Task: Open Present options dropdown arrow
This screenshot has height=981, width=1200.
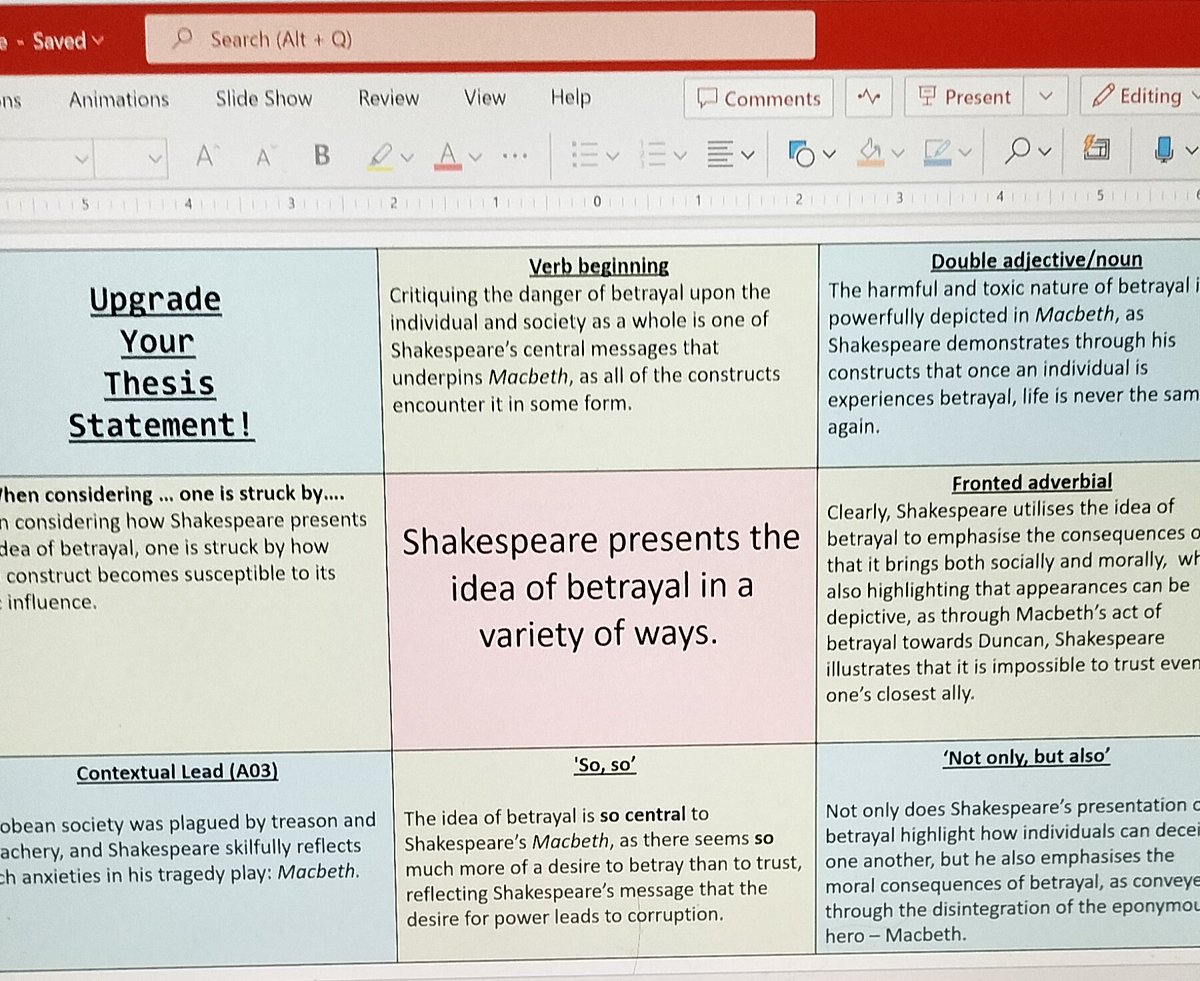Action: pyautogui.click(x=1046, y=97)
